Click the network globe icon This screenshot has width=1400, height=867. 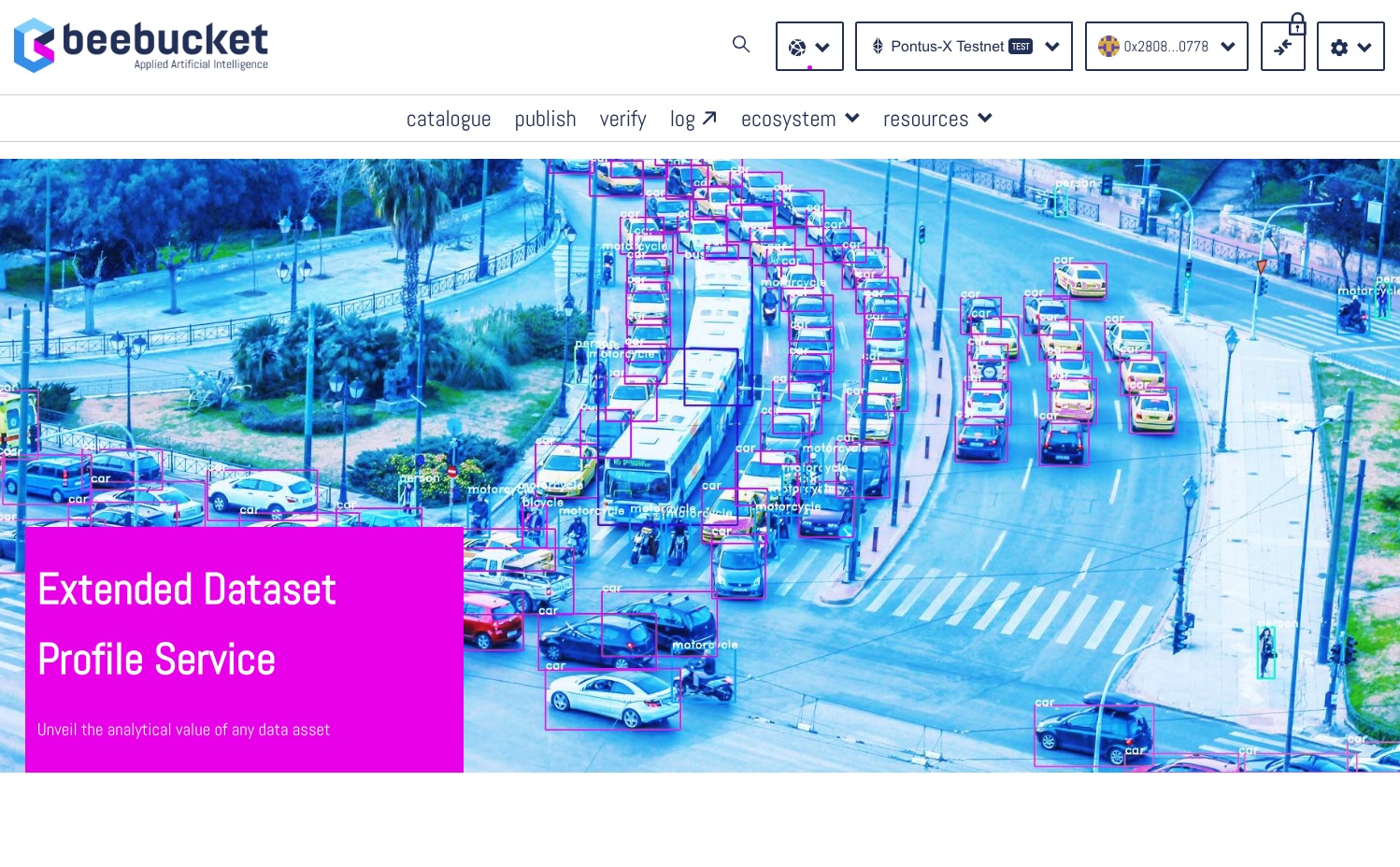[x=797, y=47]
